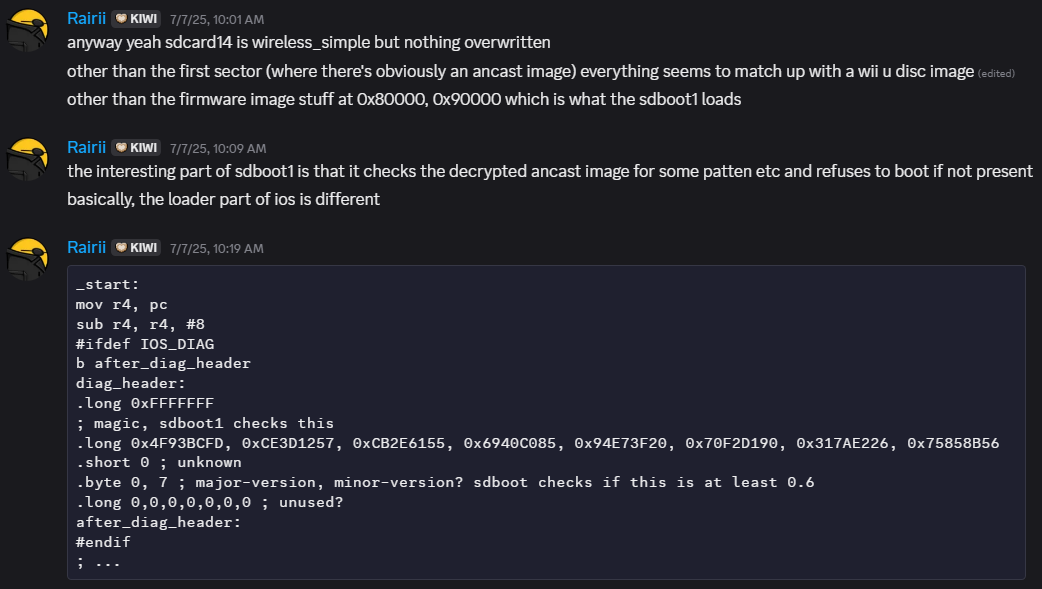This screenshot has height=589, width=1042.
Task: Open Rairii's profile from the 10:01 AM username
Action: [86, 19]
